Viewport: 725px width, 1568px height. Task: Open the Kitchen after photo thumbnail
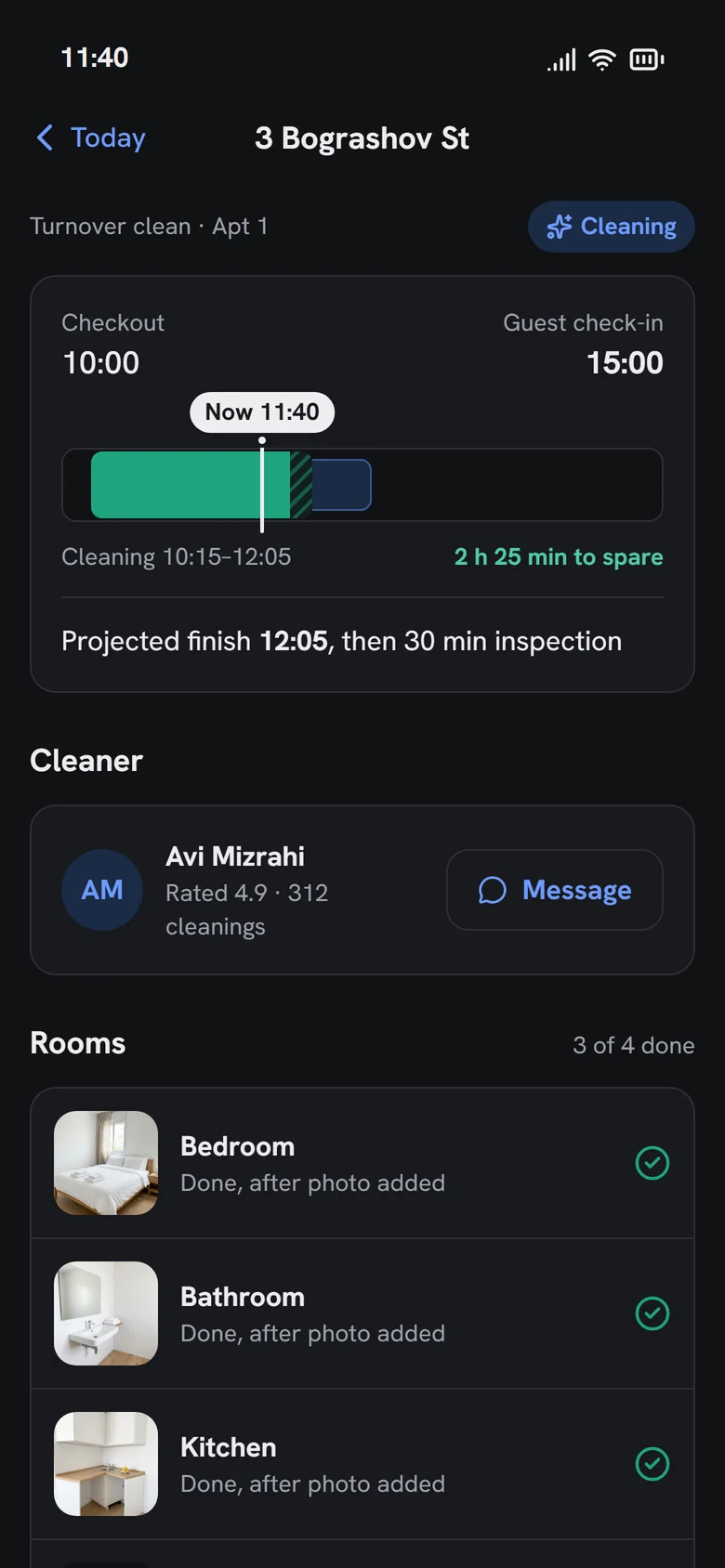point(106,1464)
